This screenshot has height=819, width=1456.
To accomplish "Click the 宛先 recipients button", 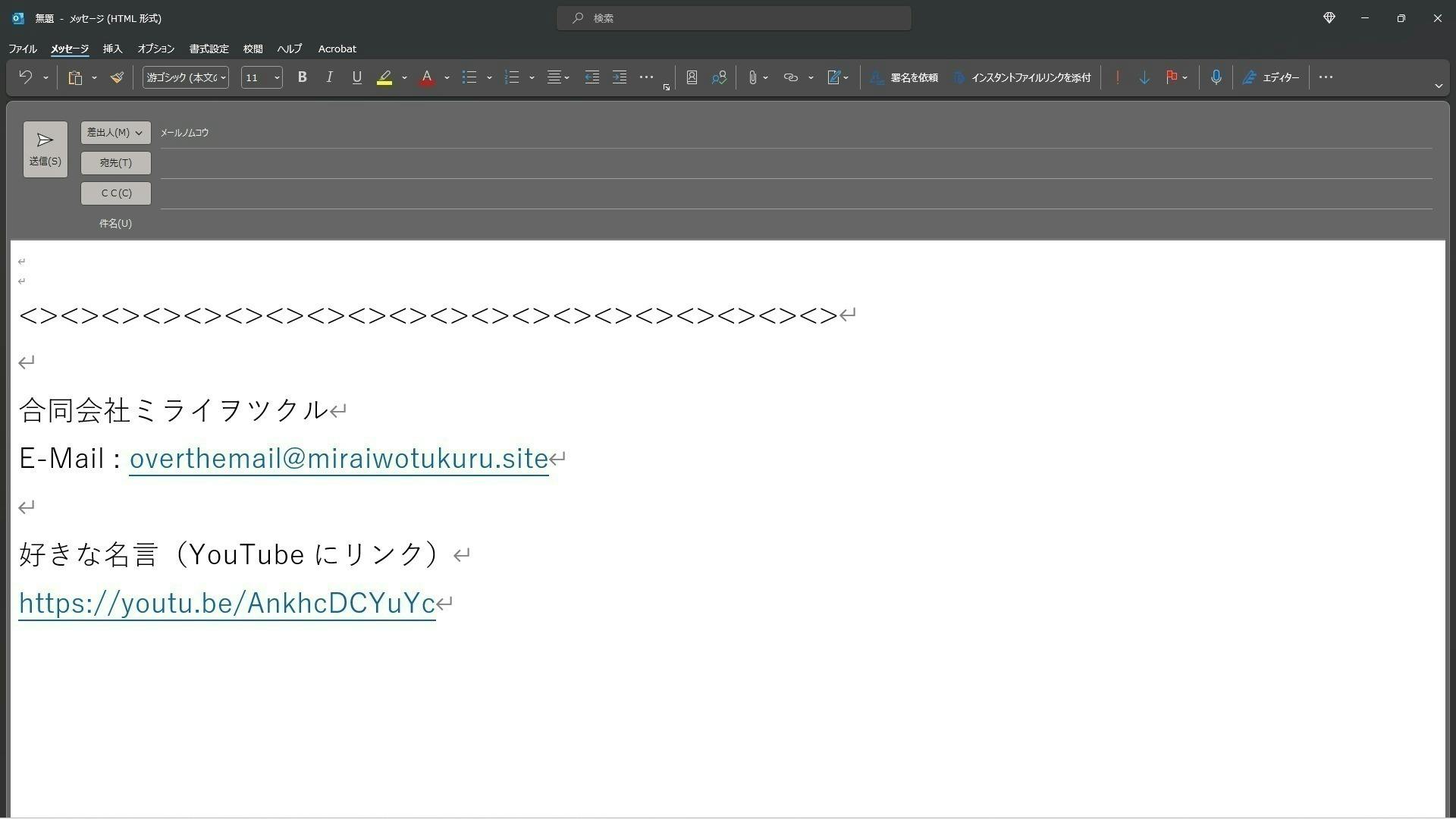I will click(115, 163).
